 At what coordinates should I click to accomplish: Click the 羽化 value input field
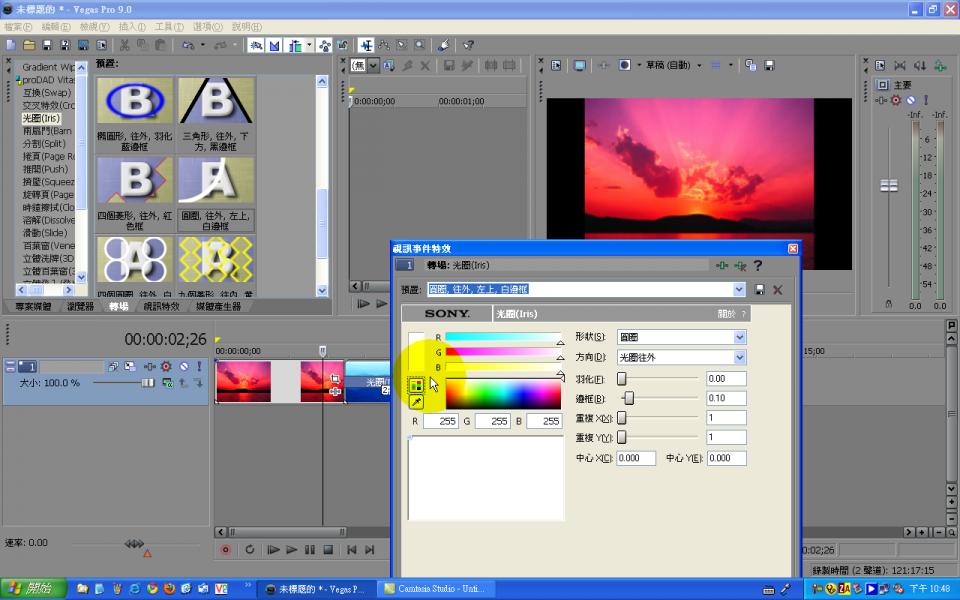click(725, 379)
